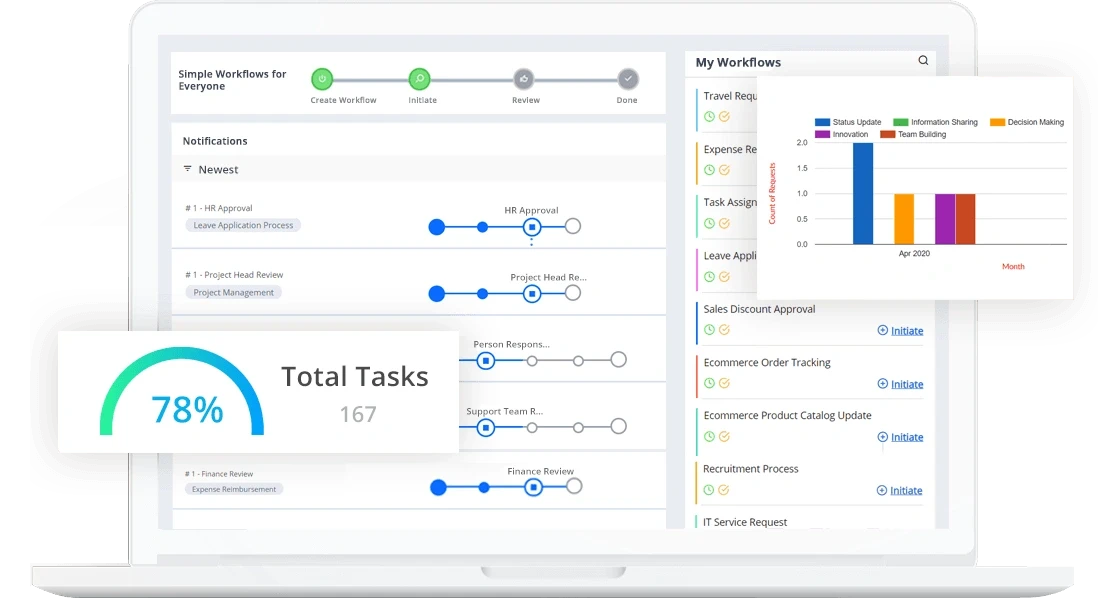
Task: Click the HR Approval progress step marker
Action: pos(531,227)
